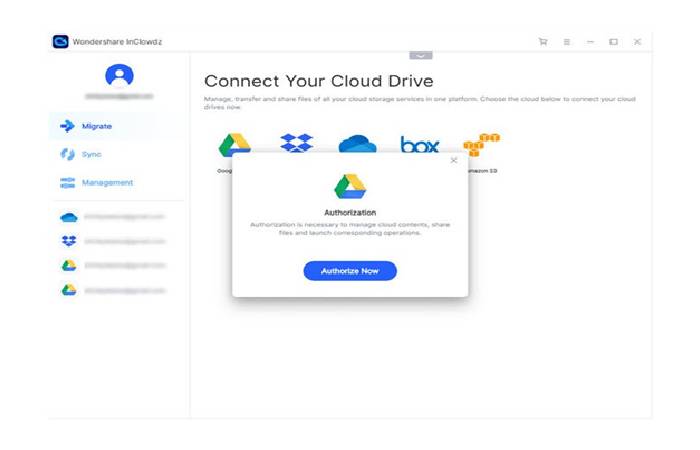Expand the collapsed dropdown tab at top
This screenshot has width=700, height=450.
[421, 56]
